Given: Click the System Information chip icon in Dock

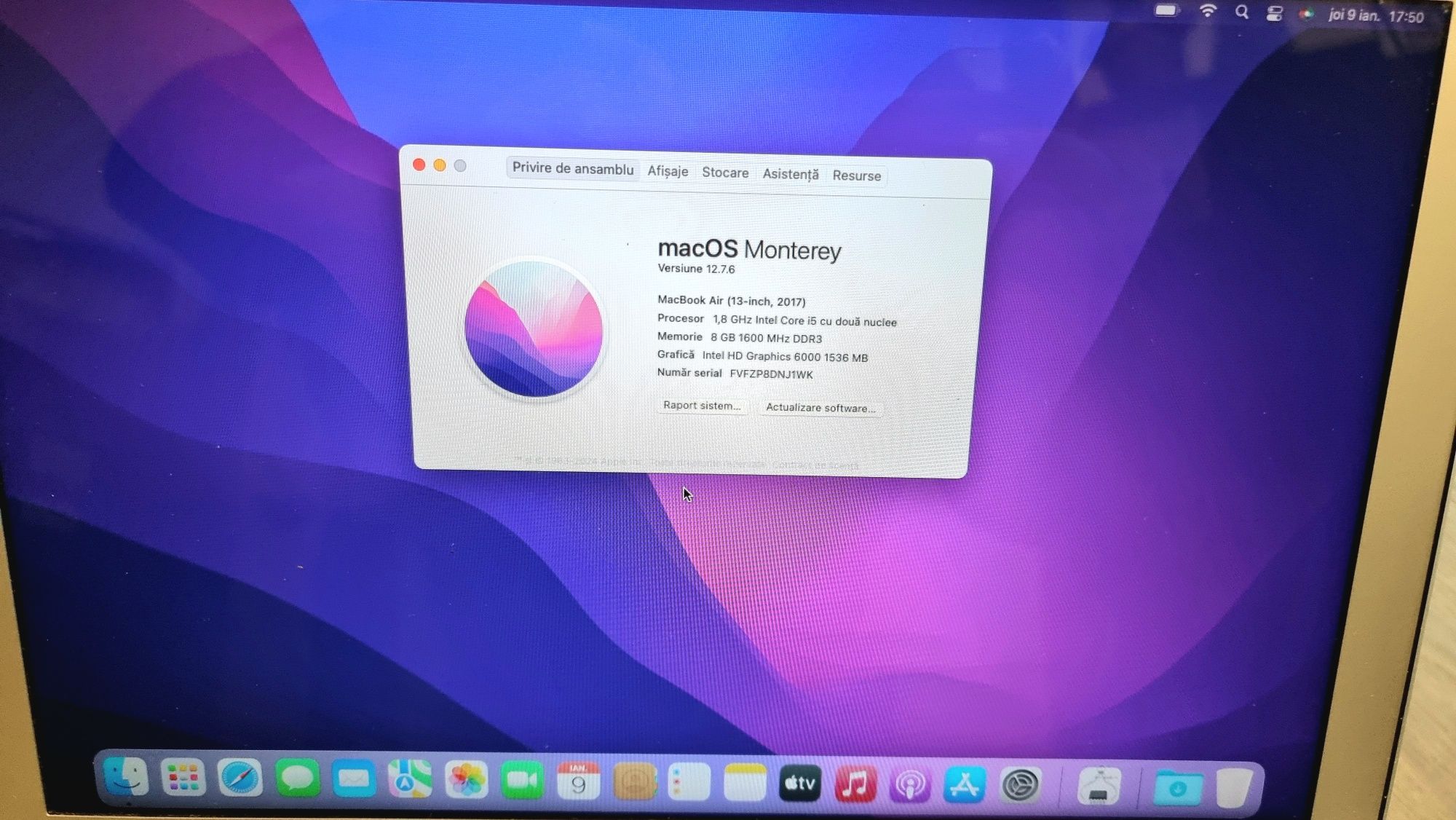Looking at the screenshot, I should click(x=1099, y=787).
